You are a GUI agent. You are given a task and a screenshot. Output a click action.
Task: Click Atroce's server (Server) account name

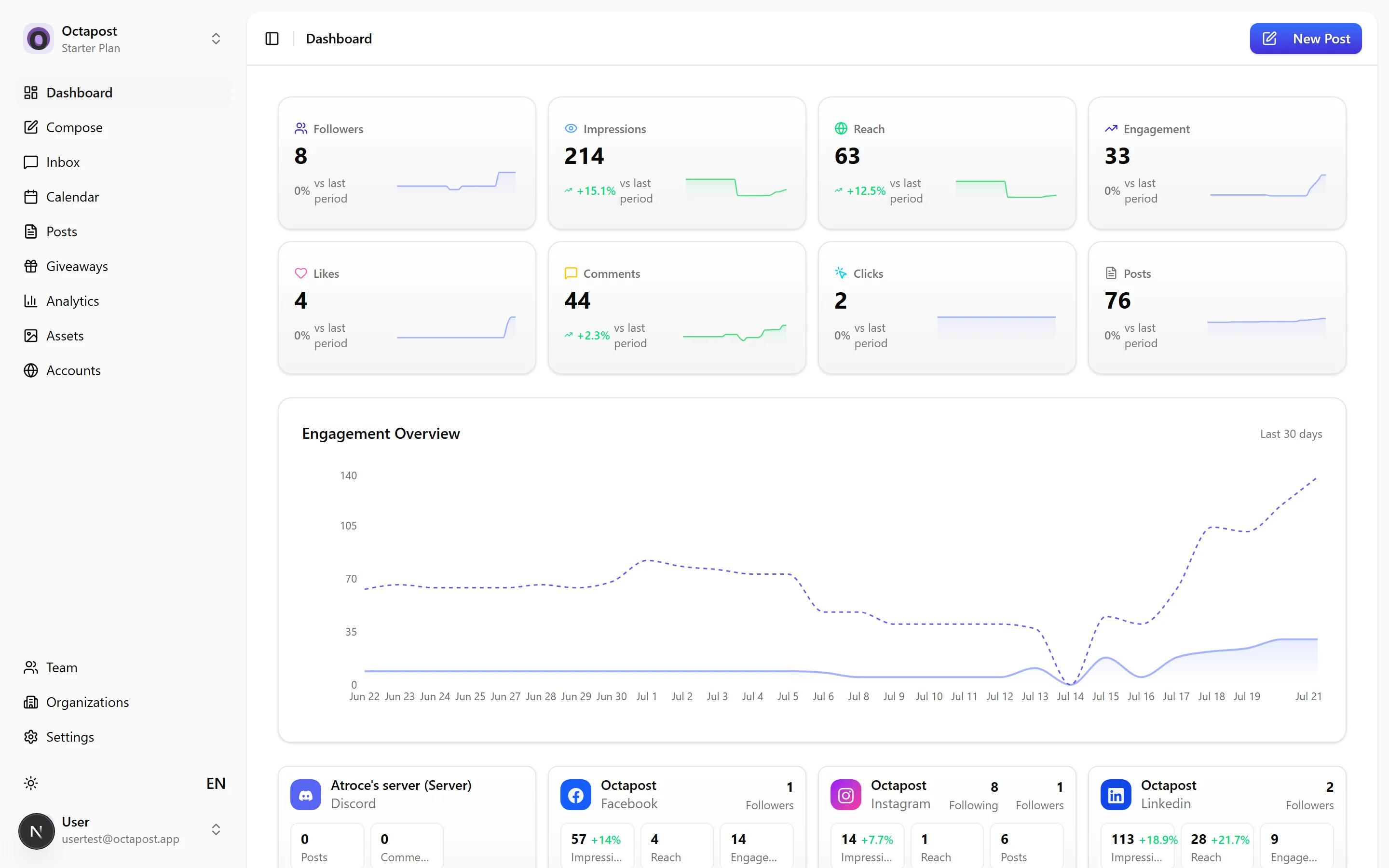(x=401, y=786)
